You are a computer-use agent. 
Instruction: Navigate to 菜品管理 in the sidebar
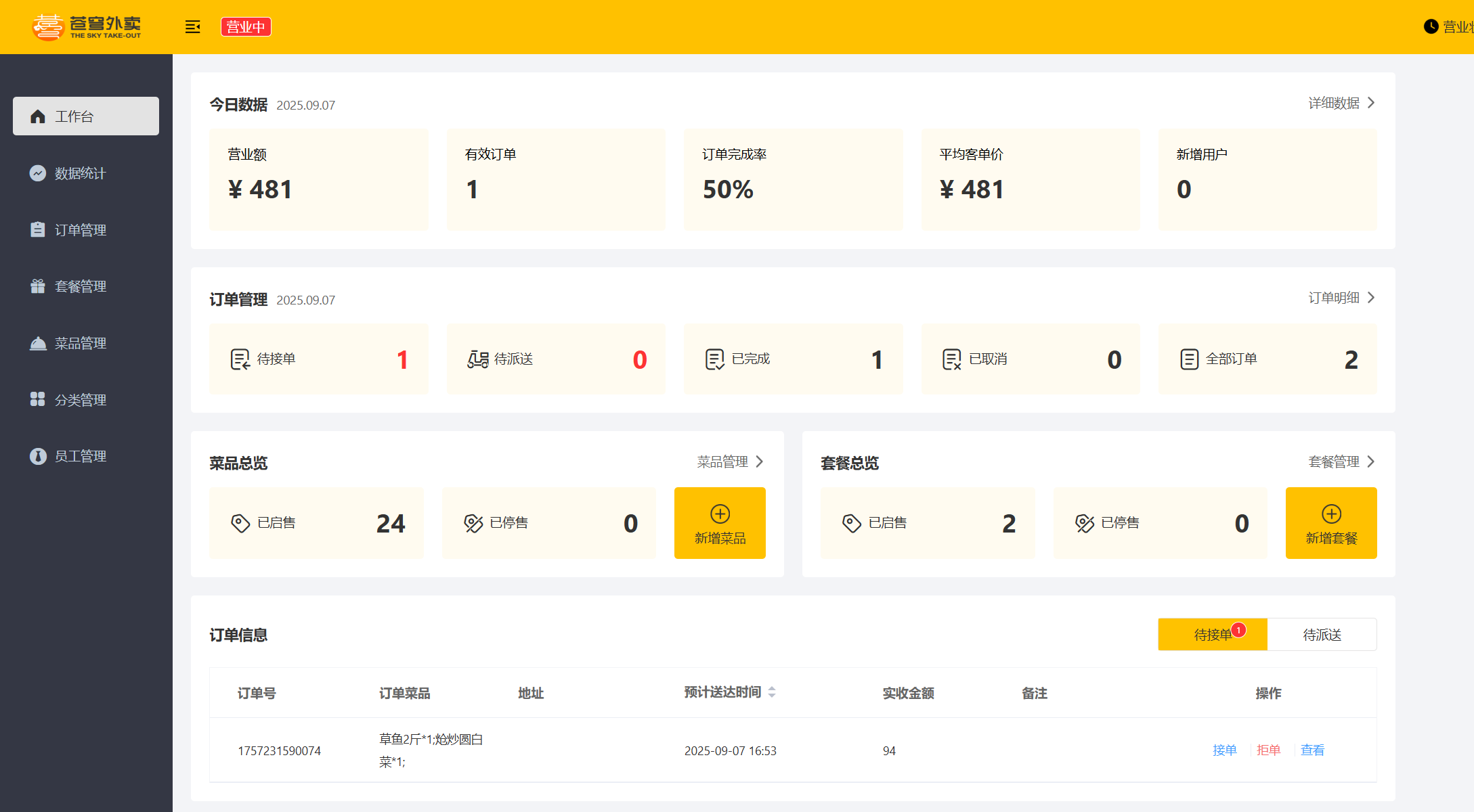click(x=86, y=343)
